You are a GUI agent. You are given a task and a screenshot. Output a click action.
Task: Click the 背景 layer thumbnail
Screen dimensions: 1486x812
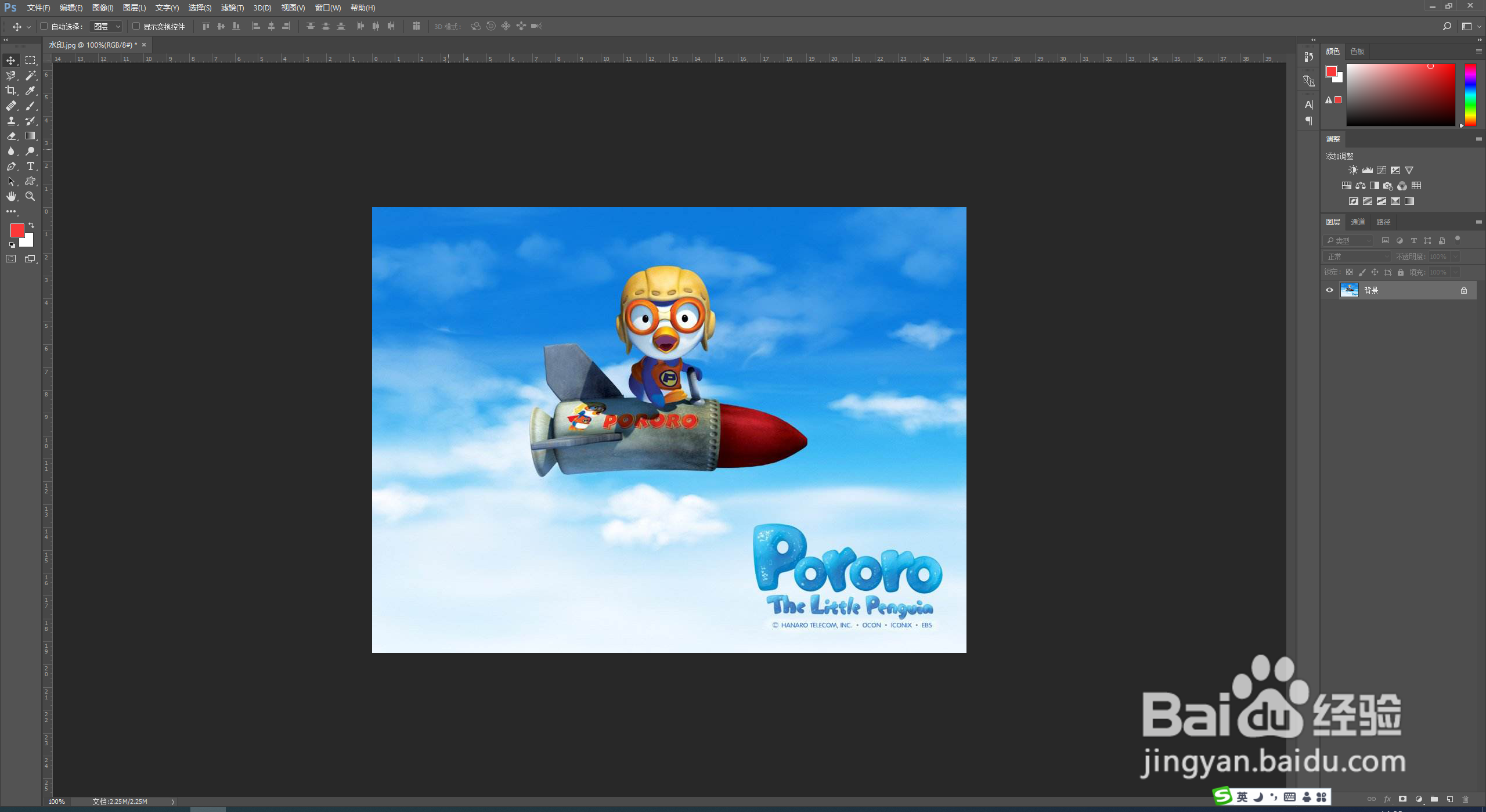(1349, 290)
